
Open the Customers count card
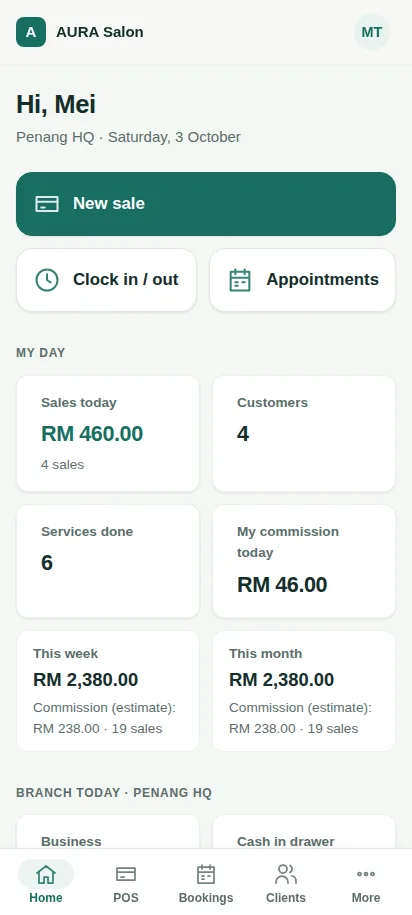click(304, 434)
